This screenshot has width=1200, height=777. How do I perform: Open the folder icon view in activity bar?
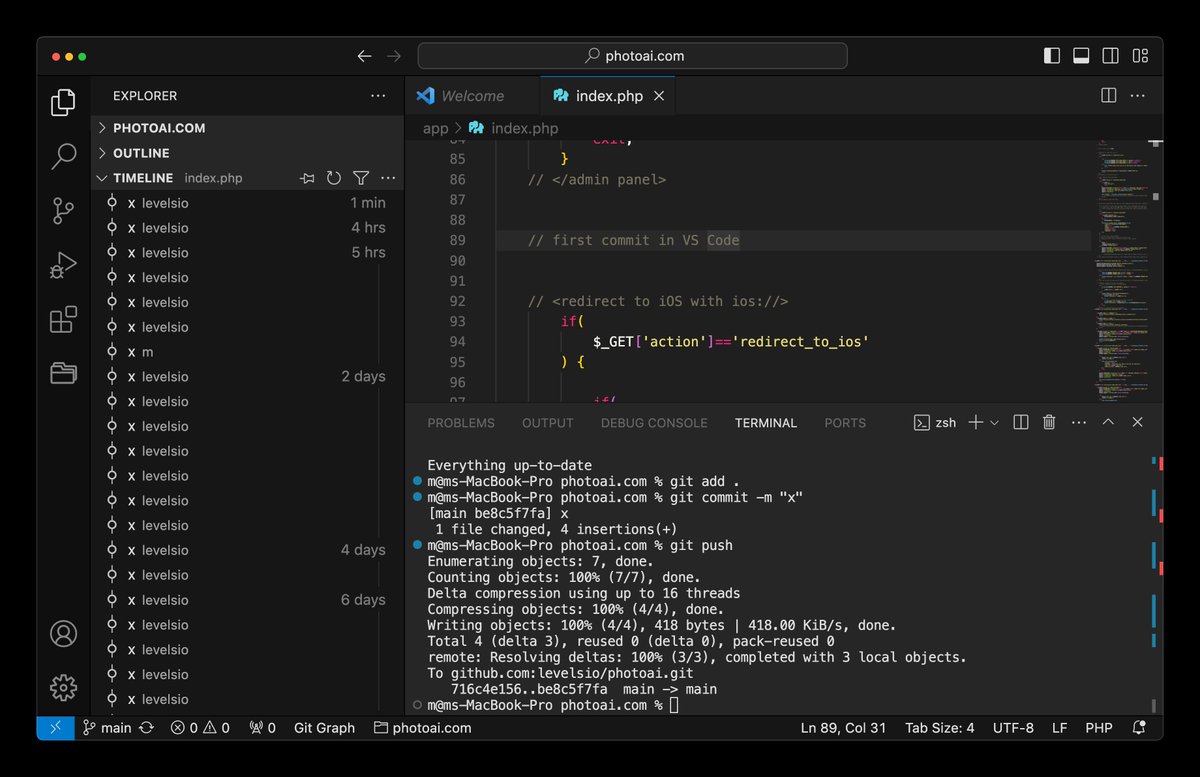click(x=63, y=373)
